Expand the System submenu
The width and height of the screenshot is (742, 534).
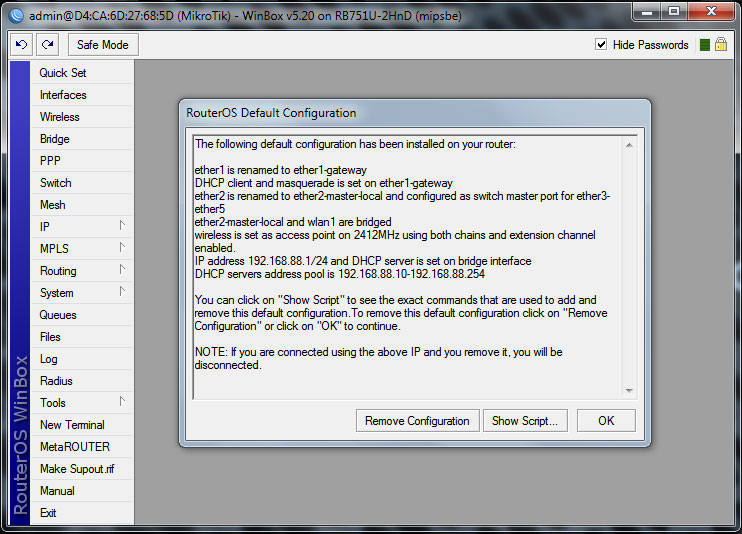point(82,293)
